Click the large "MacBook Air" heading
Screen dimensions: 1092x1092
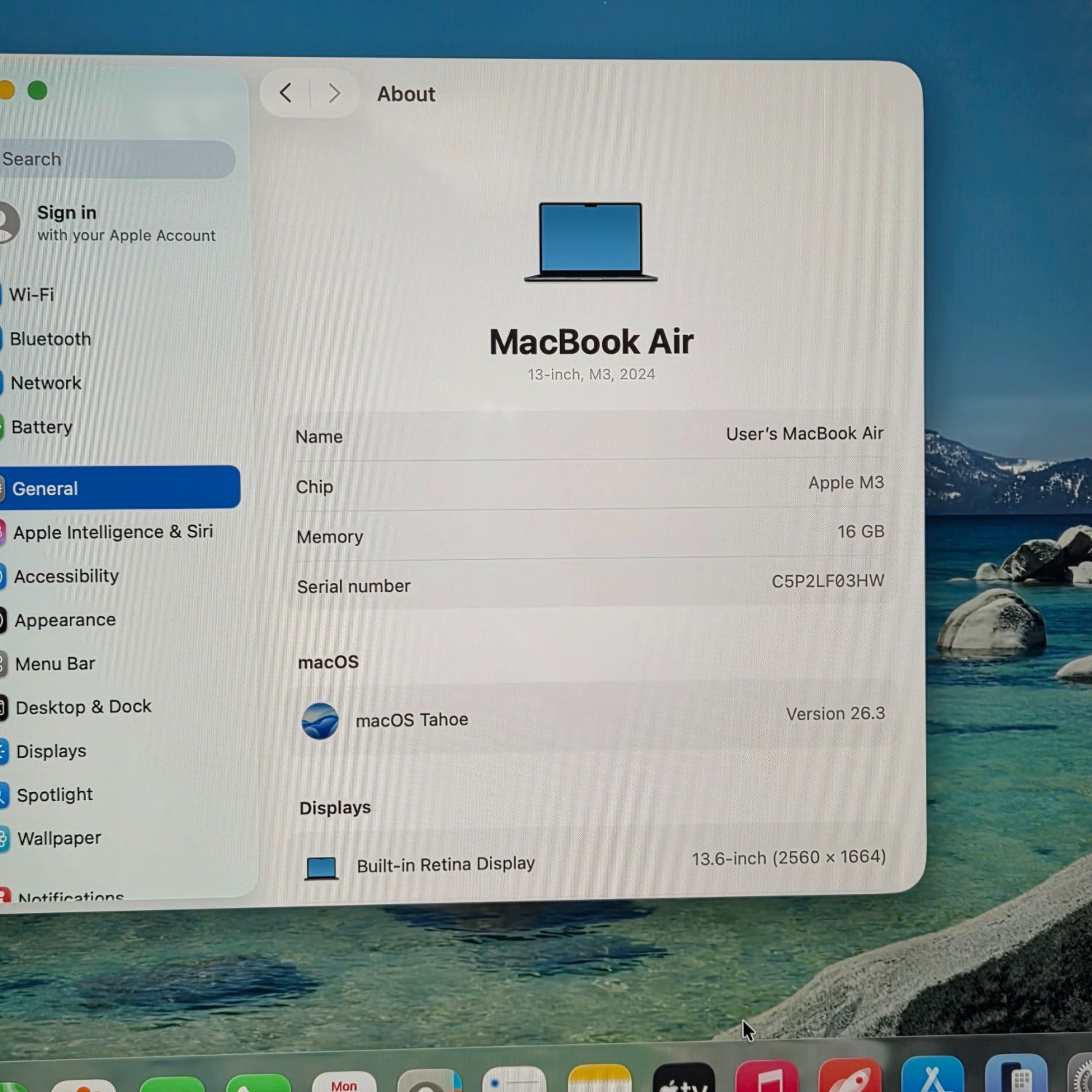591,341
